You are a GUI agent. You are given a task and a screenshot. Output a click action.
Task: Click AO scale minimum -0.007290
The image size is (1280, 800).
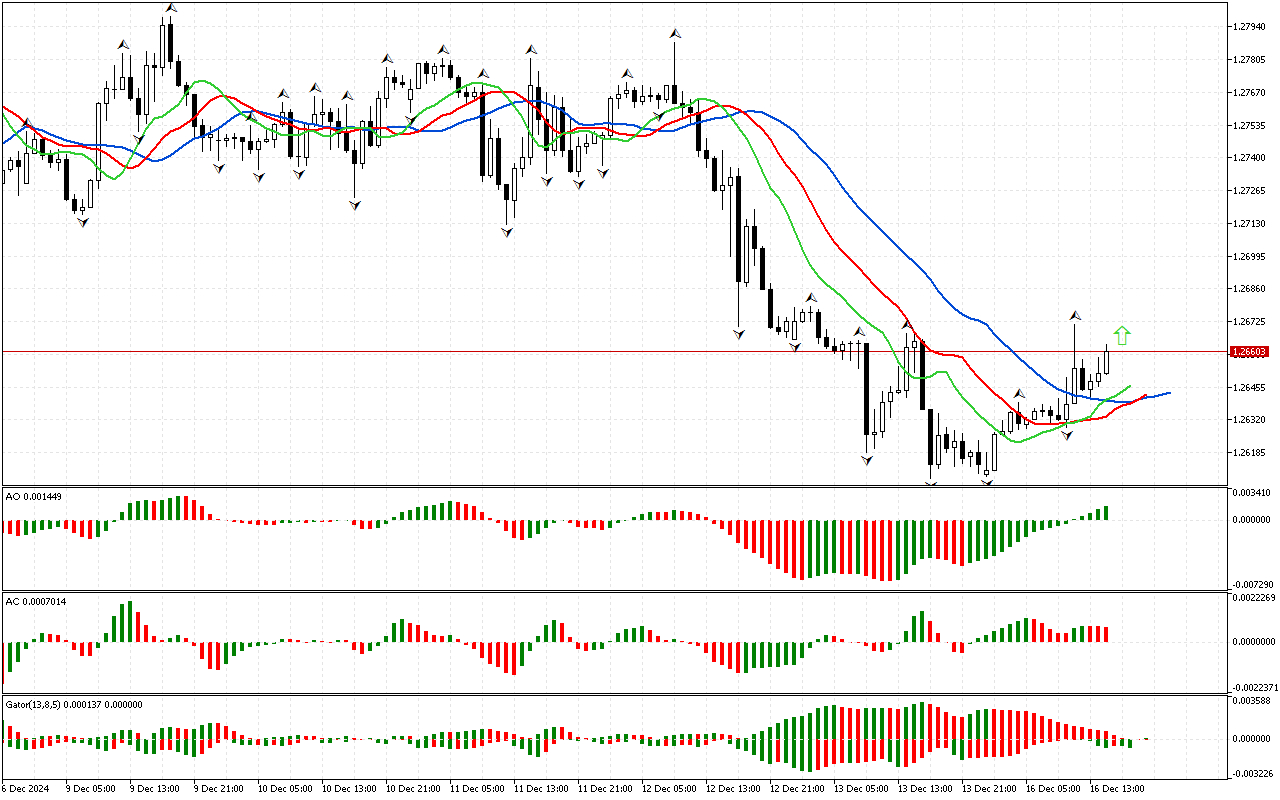(x=1254, y=584)
